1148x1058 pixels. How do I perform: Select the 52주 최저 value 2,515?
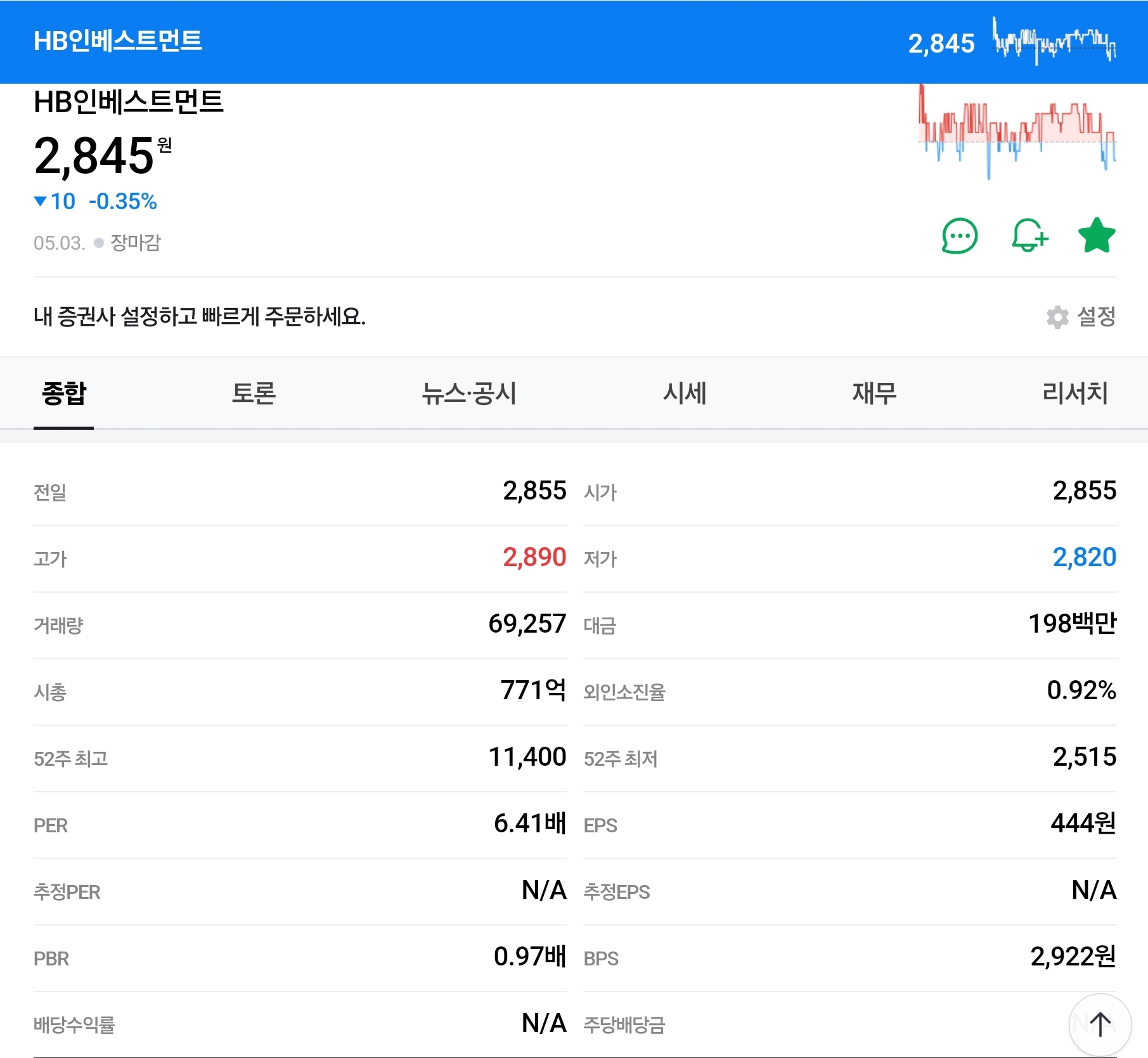click(x=1084, y=757)
